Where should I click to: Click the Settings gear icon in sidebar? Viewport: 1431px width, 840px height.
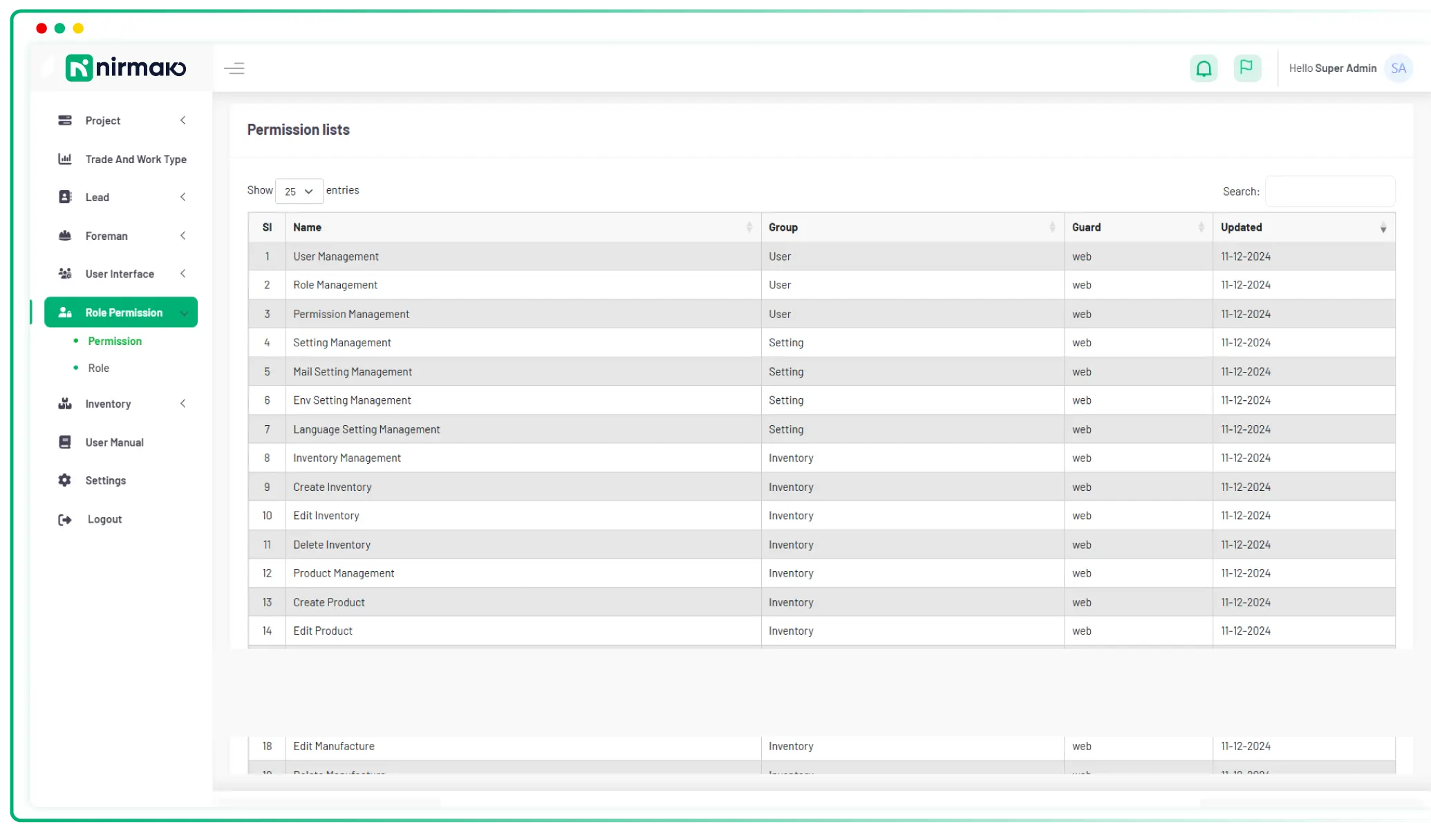[x=65, y=480]
